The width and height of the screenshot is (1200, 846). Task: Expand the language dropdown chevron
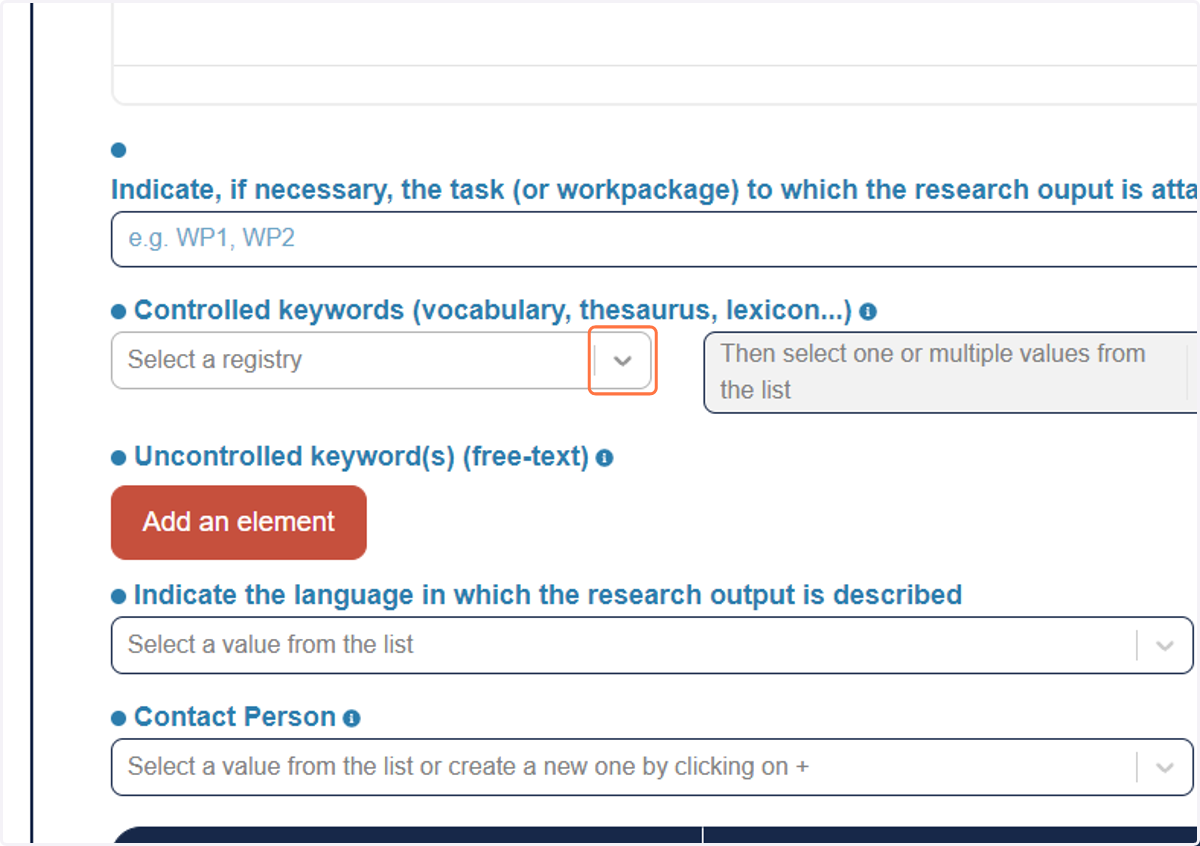click(1165, 646)
